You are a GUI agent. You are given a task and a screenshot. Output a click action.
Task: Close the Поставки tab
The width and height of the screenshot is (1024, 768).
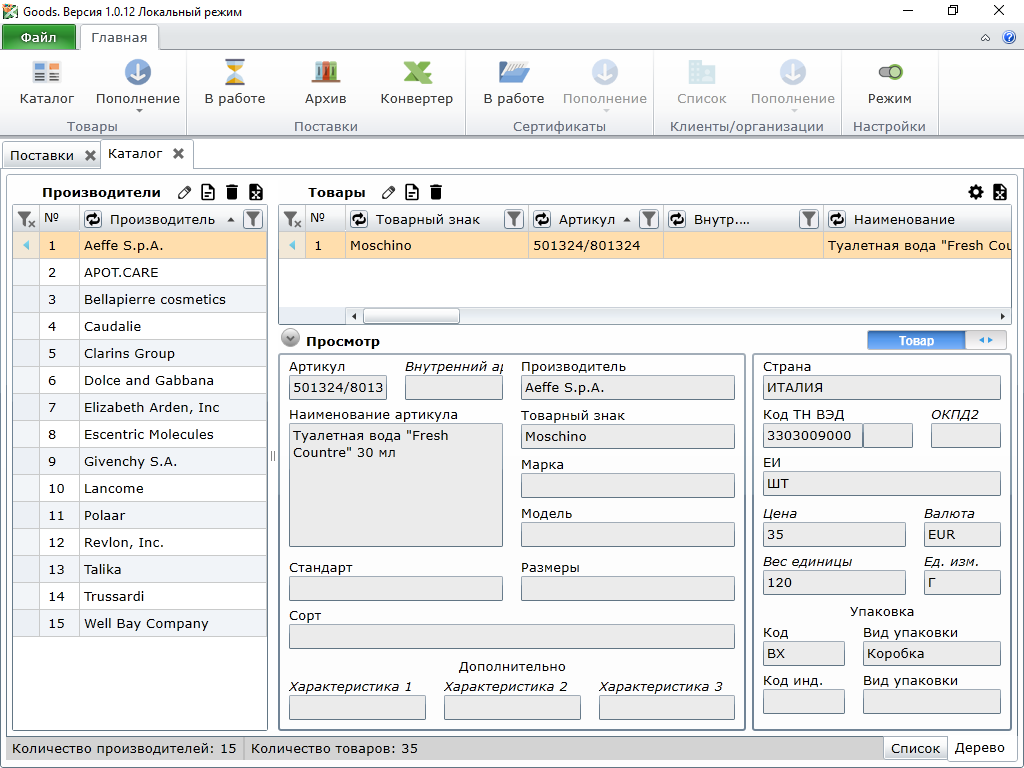click(x=90, y=155)
